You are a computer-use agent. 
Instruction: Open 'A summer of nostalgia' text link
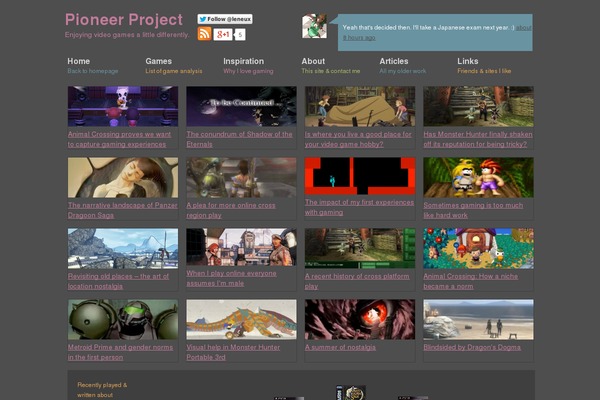click(x=340, y=347)
